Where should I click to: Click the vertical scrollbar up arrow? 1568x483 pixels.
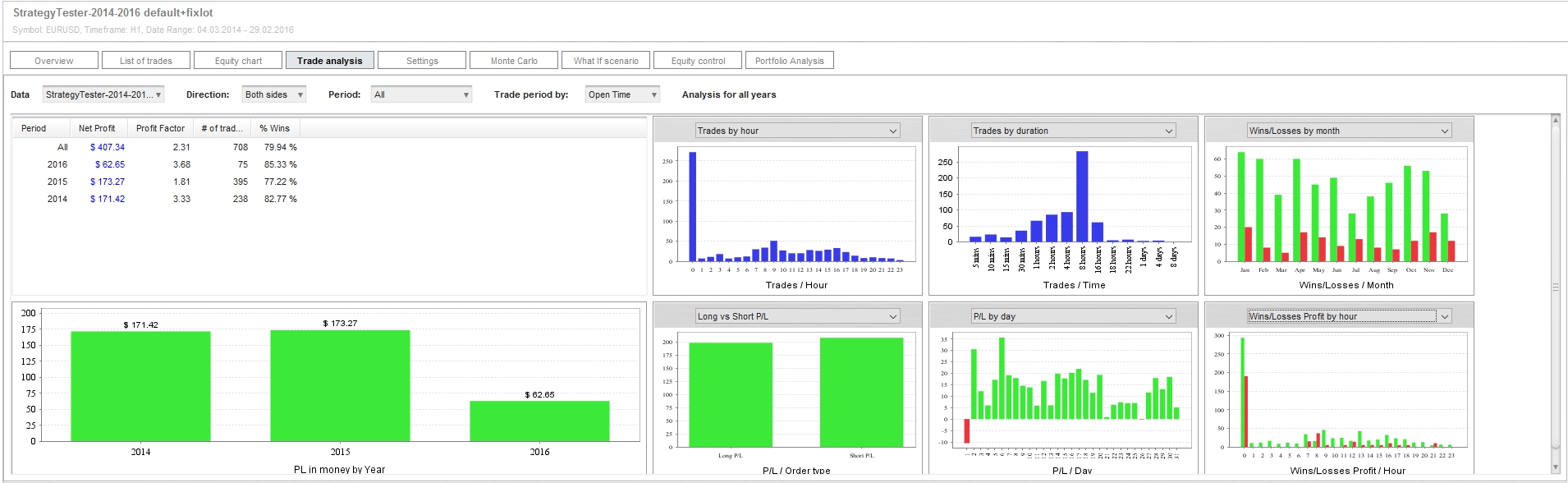click(x=1555, y=121)
